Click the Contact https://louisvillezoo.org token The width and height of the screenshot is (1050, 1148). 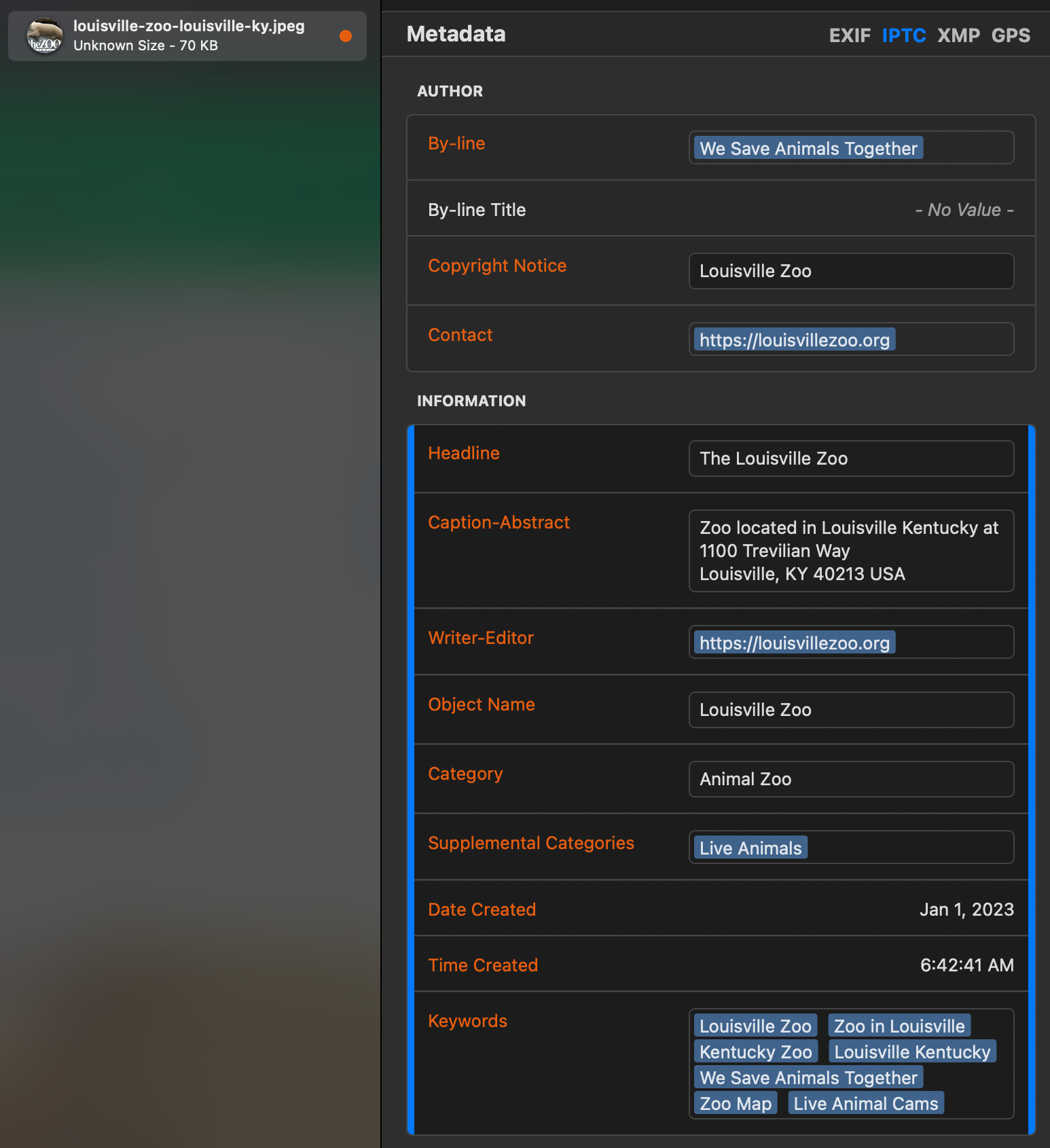tap(795, 340)
